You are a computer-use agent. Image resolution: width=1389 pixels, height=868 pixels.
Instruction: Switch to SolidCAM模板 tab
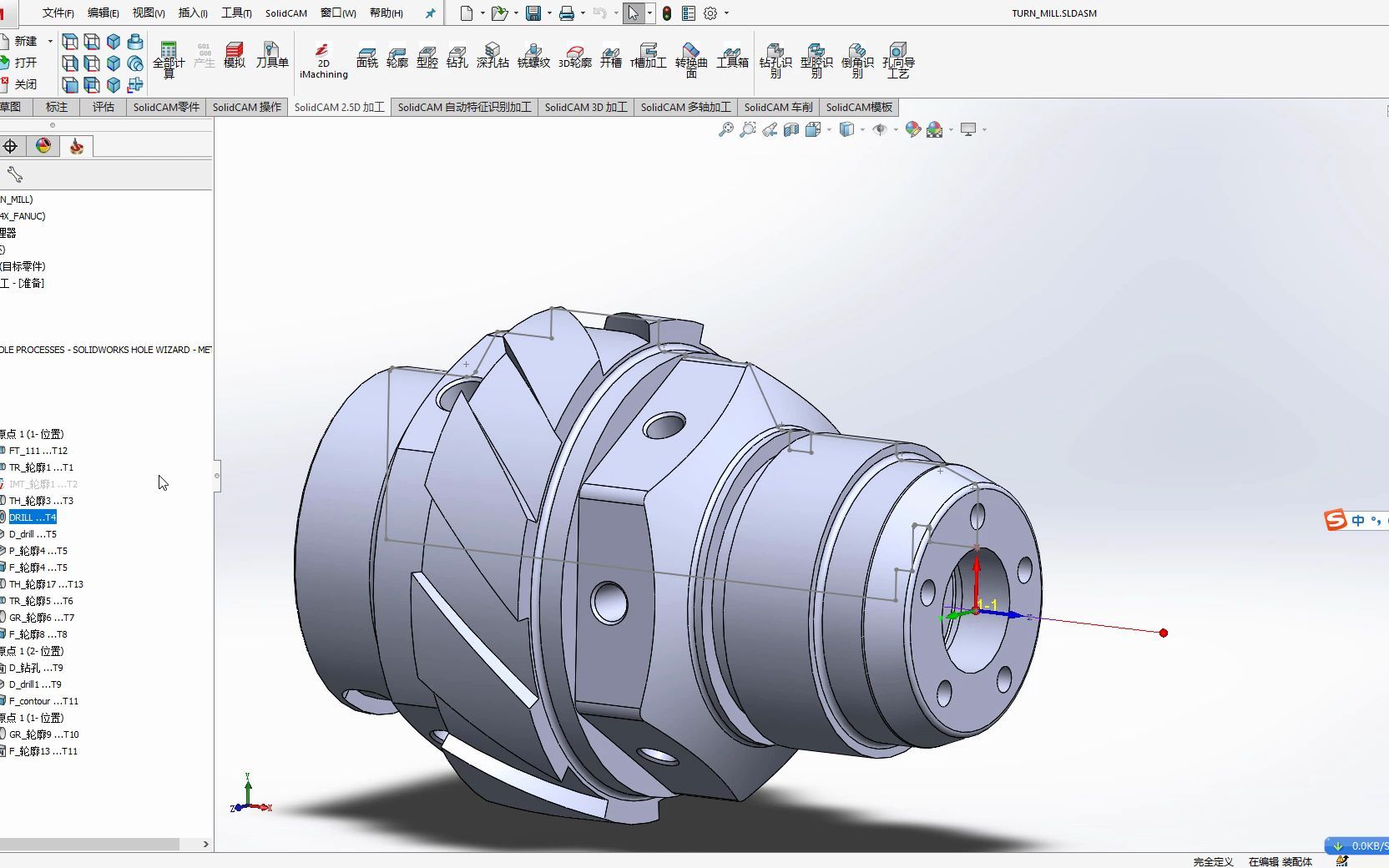click(860, 107)
